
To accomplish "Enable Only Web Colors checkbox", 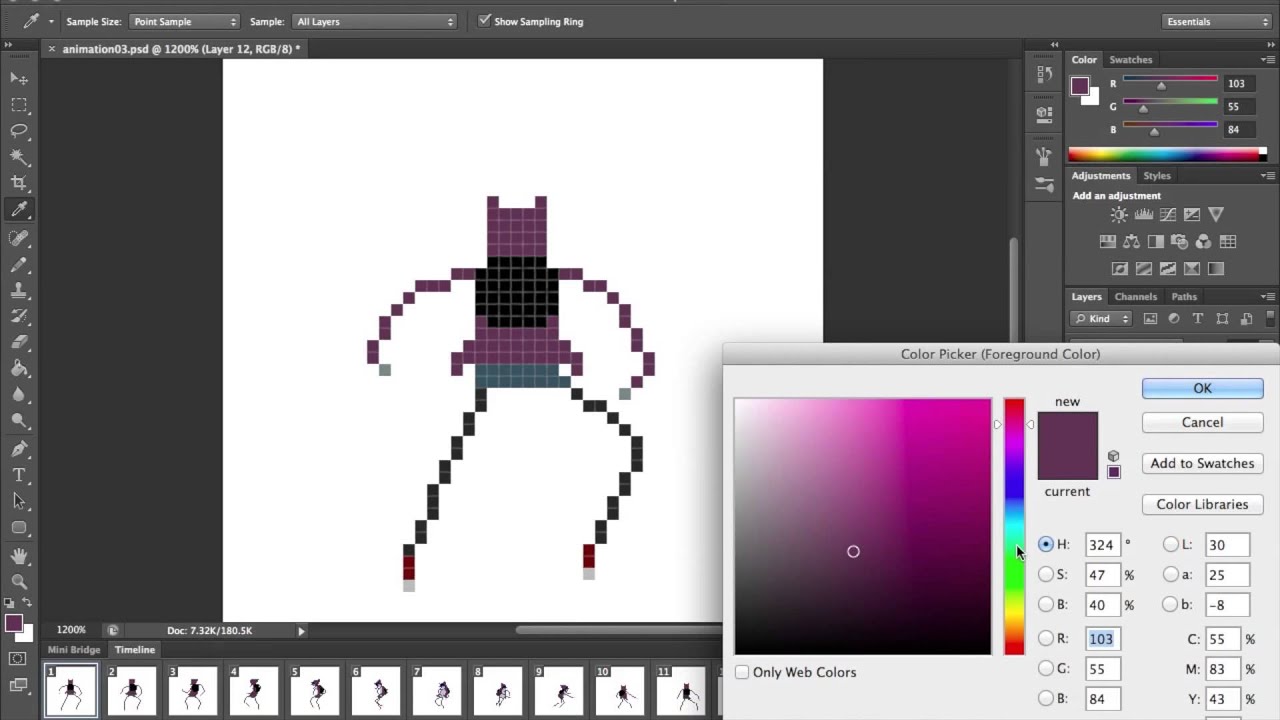I will pos(742,672).
